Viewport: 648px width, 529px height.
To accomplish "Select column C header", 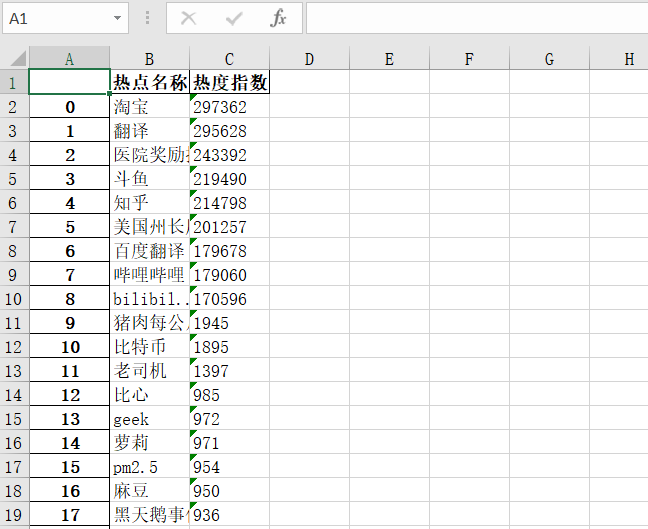I will click(x=229, y=58).
